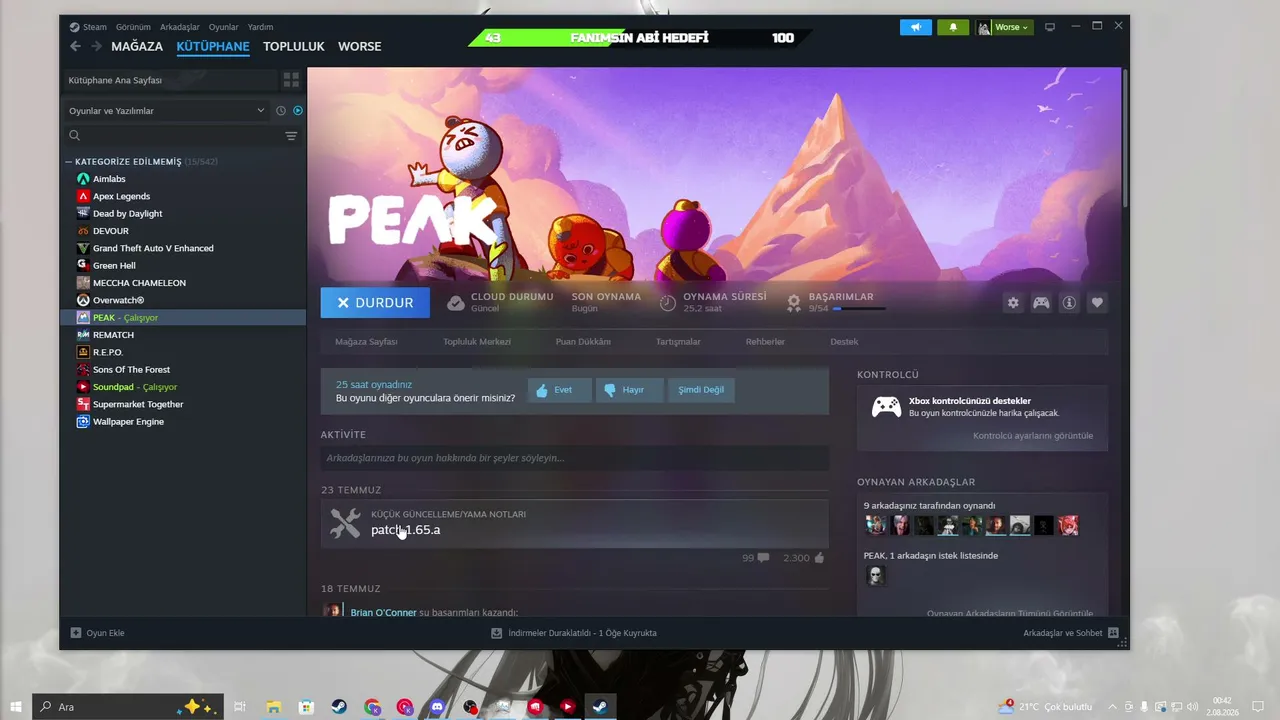Click the Overwatch game icon
This screenshot has height=720, width=1280.
(x=83, y=300)
